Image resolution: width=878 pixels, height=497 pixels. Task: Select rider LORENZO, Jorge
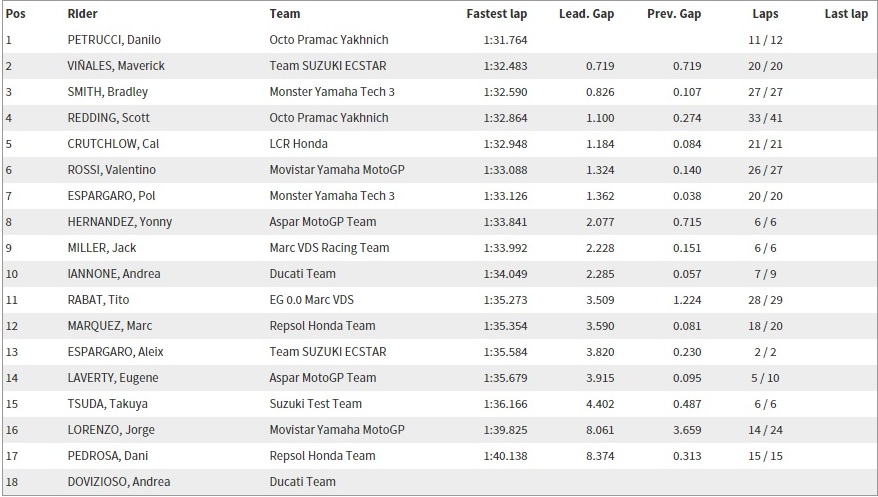click(111, 430)
